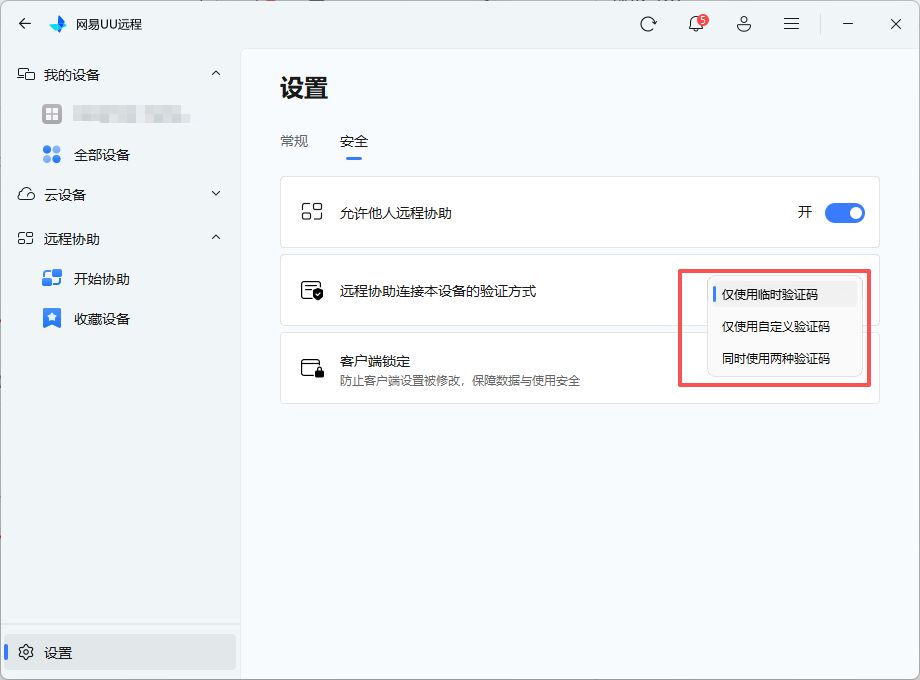Open notifications via the bell icon
The height and width of the screenshot is (680, 920).
click(x=696, y=23)
